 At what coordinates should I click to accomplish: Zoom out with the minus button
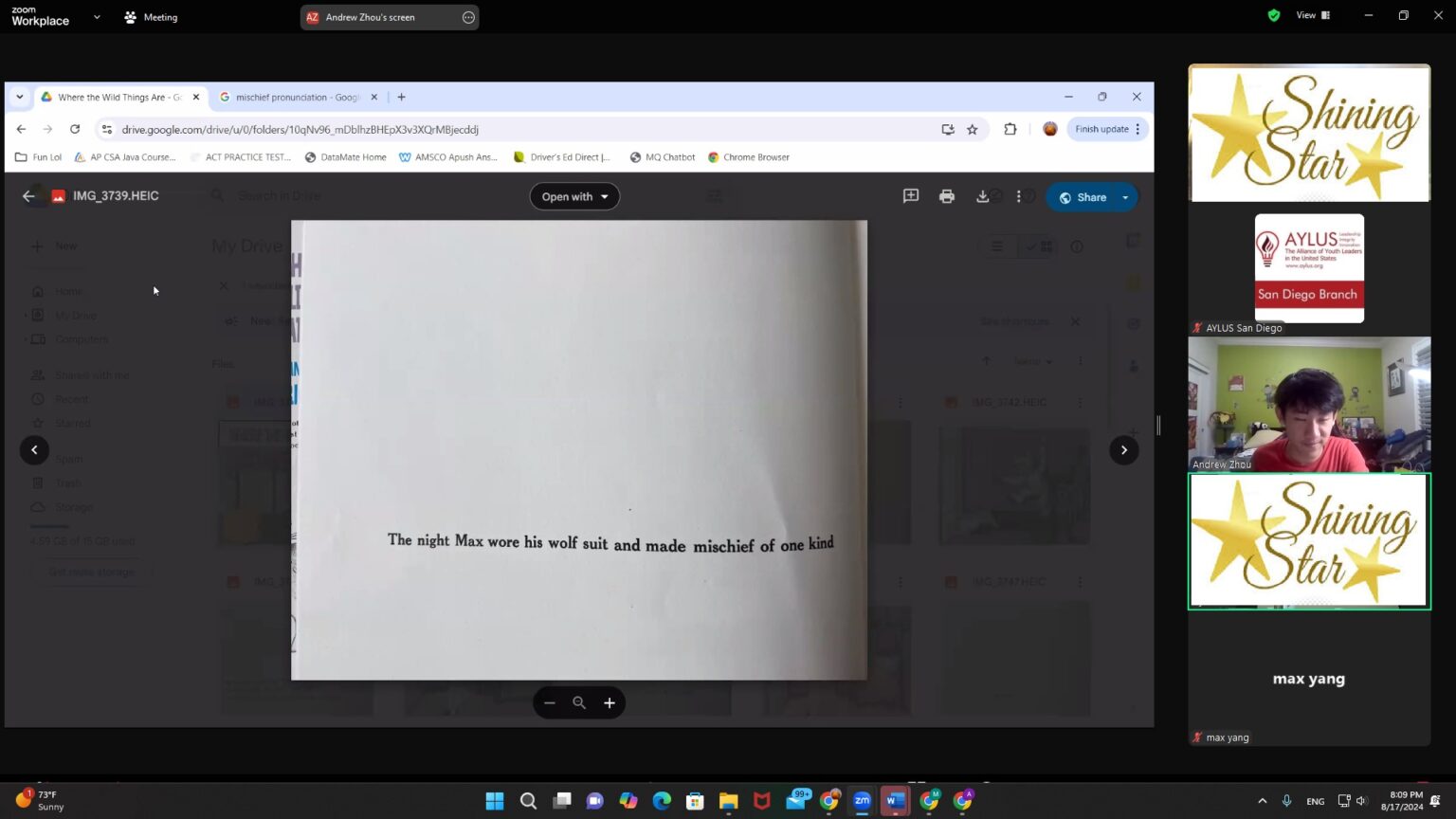point(550,702)
